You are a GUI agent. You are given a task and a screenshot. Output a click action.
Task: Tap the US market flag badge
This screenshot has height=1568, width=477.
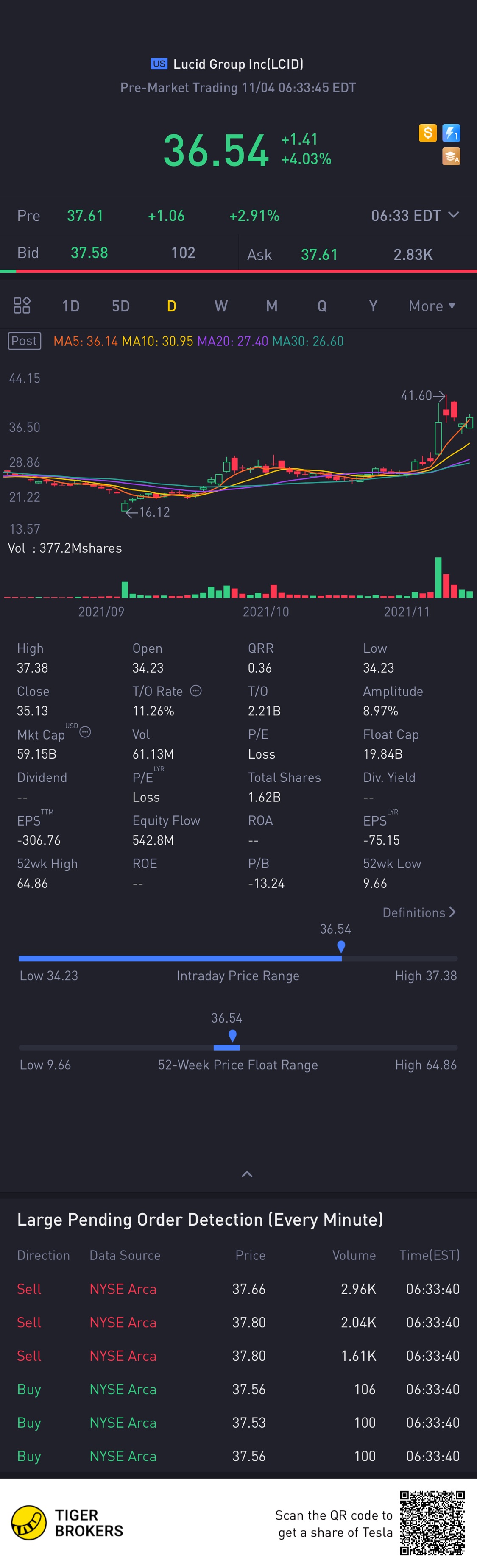(159, 64)
